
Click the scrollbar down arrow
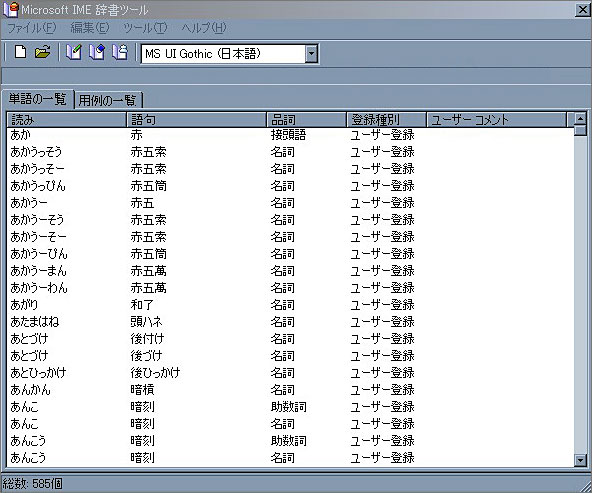(580, 460)
